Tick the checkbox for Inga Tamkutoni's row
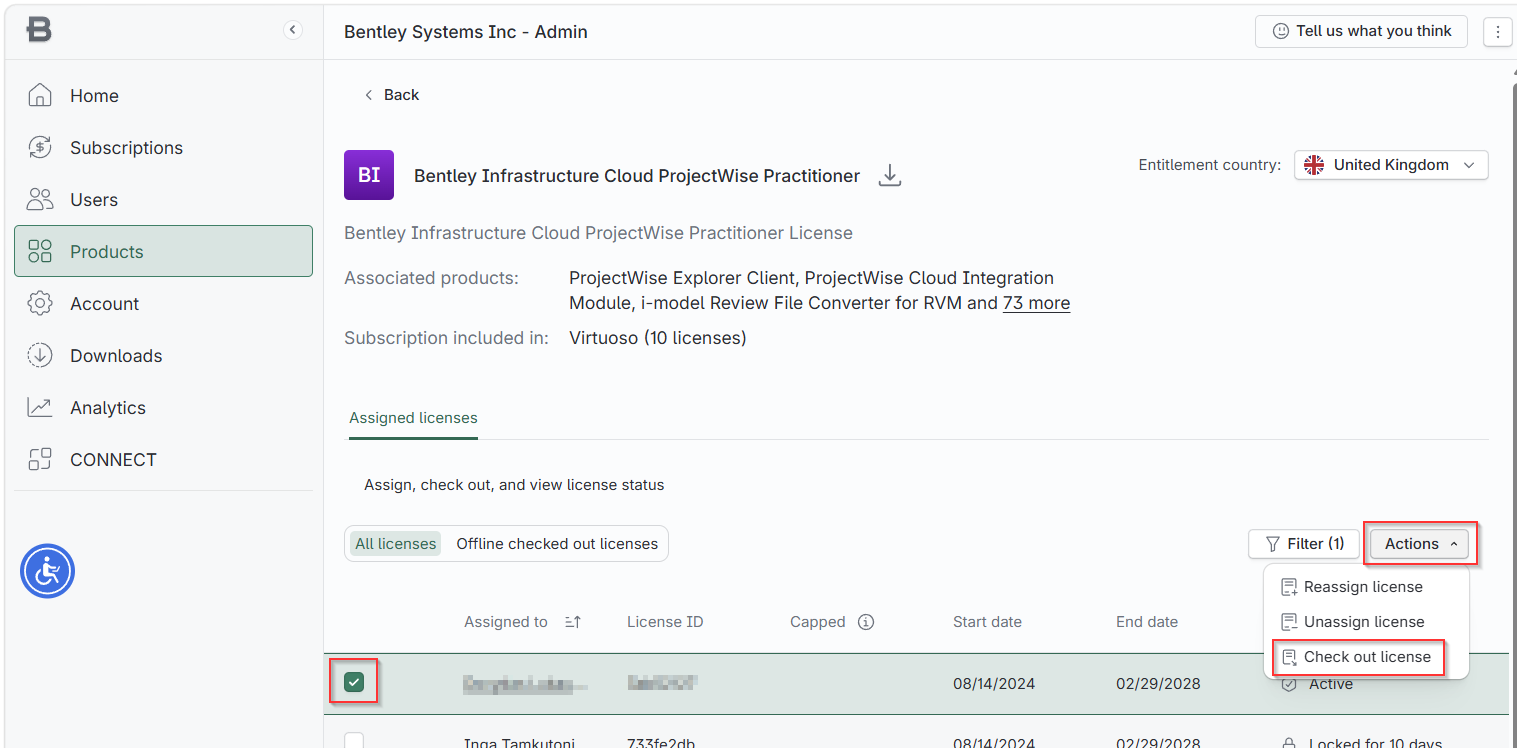Screen dimensions: 1517x748 coord(354,741)
